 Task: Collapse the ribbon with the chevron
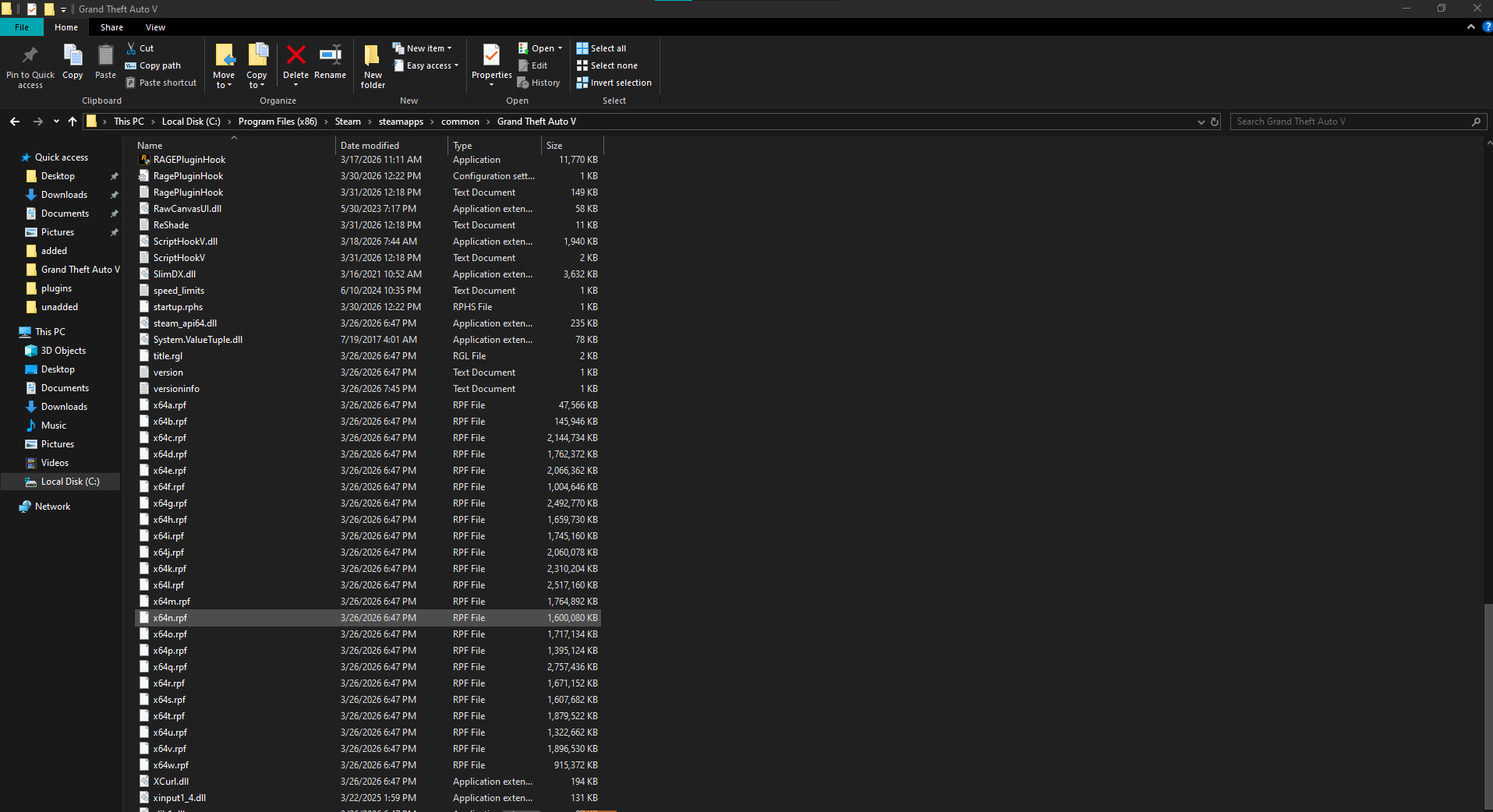(x=1471, y=26)
